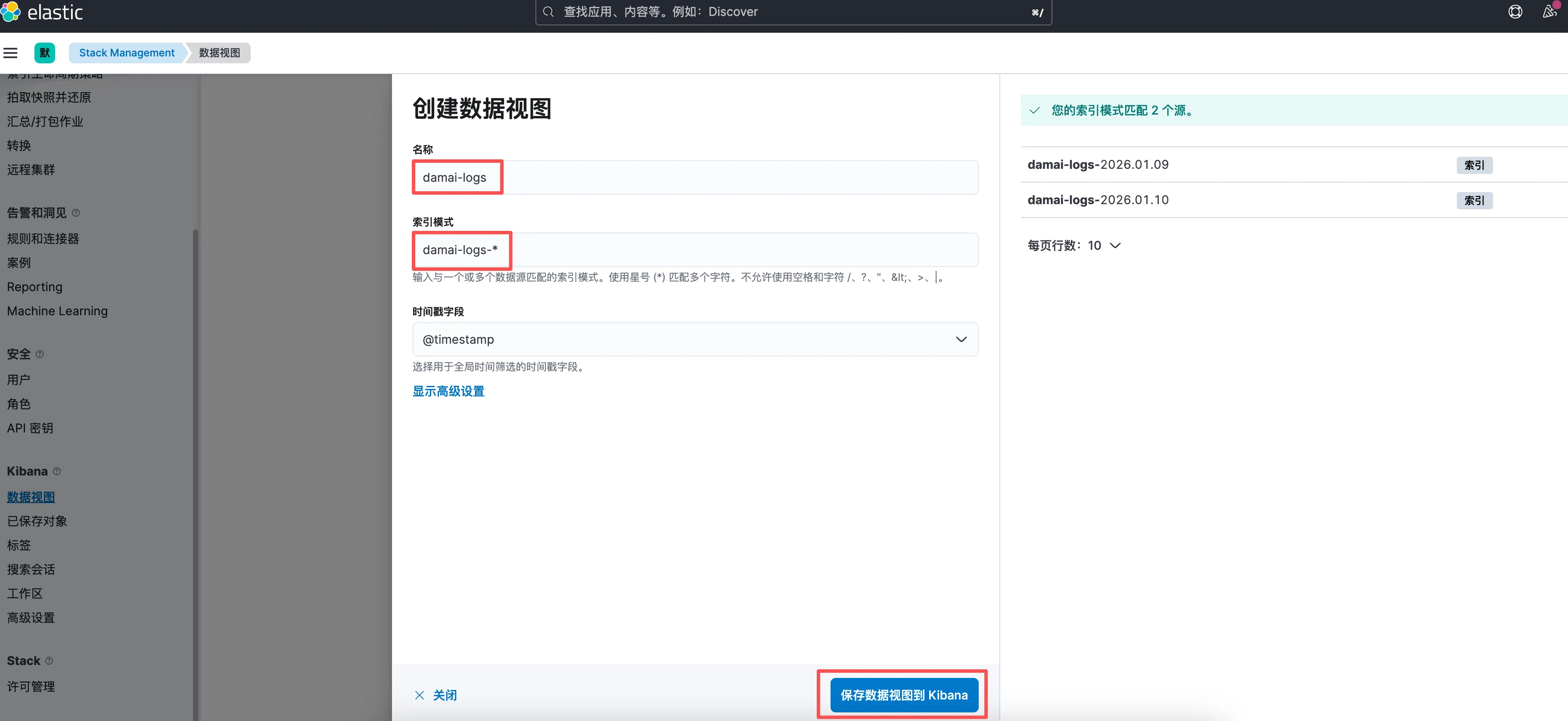Expand the rows-per-page 10 dropdown
The height and width of the screenshot is (721, 1568).
click(1103, 246)
